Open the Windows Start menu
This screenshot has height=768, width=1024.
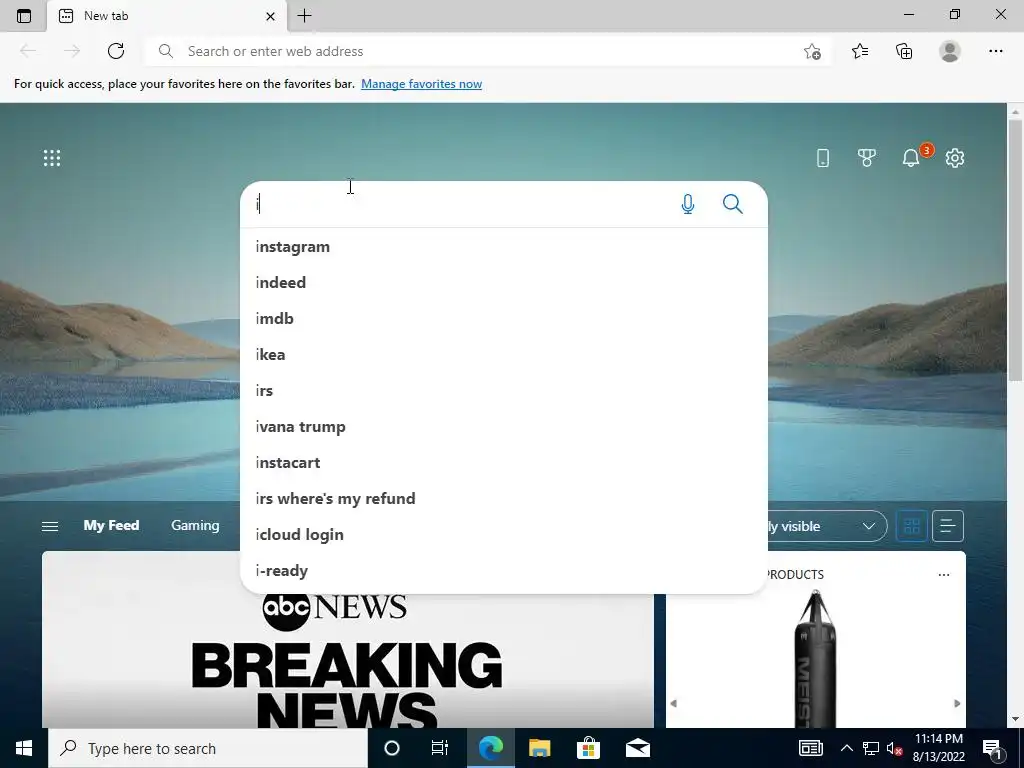24,748
